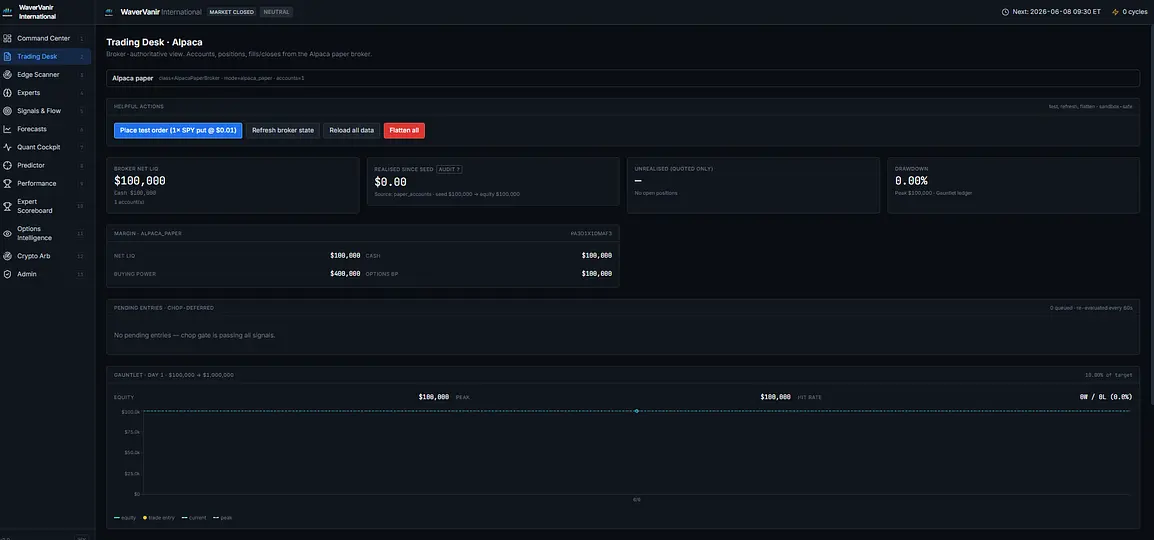Toggle the trade entry legend item
The width and height of the screenshot is (1154, 540).
tap(159, 518)
